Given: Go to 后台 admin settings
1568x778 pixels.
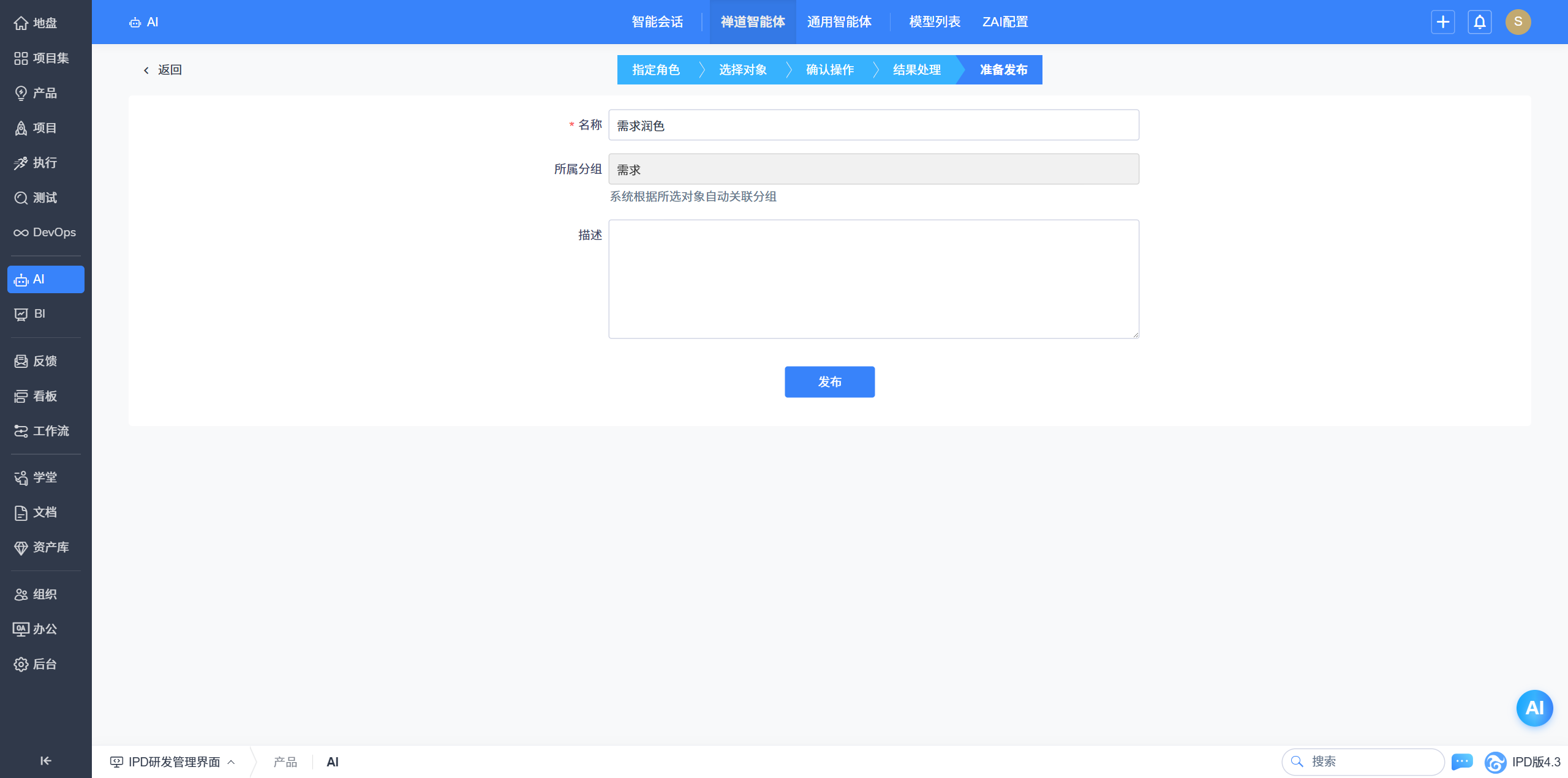Looking at the screenshot, I should [x=44, y=664].
